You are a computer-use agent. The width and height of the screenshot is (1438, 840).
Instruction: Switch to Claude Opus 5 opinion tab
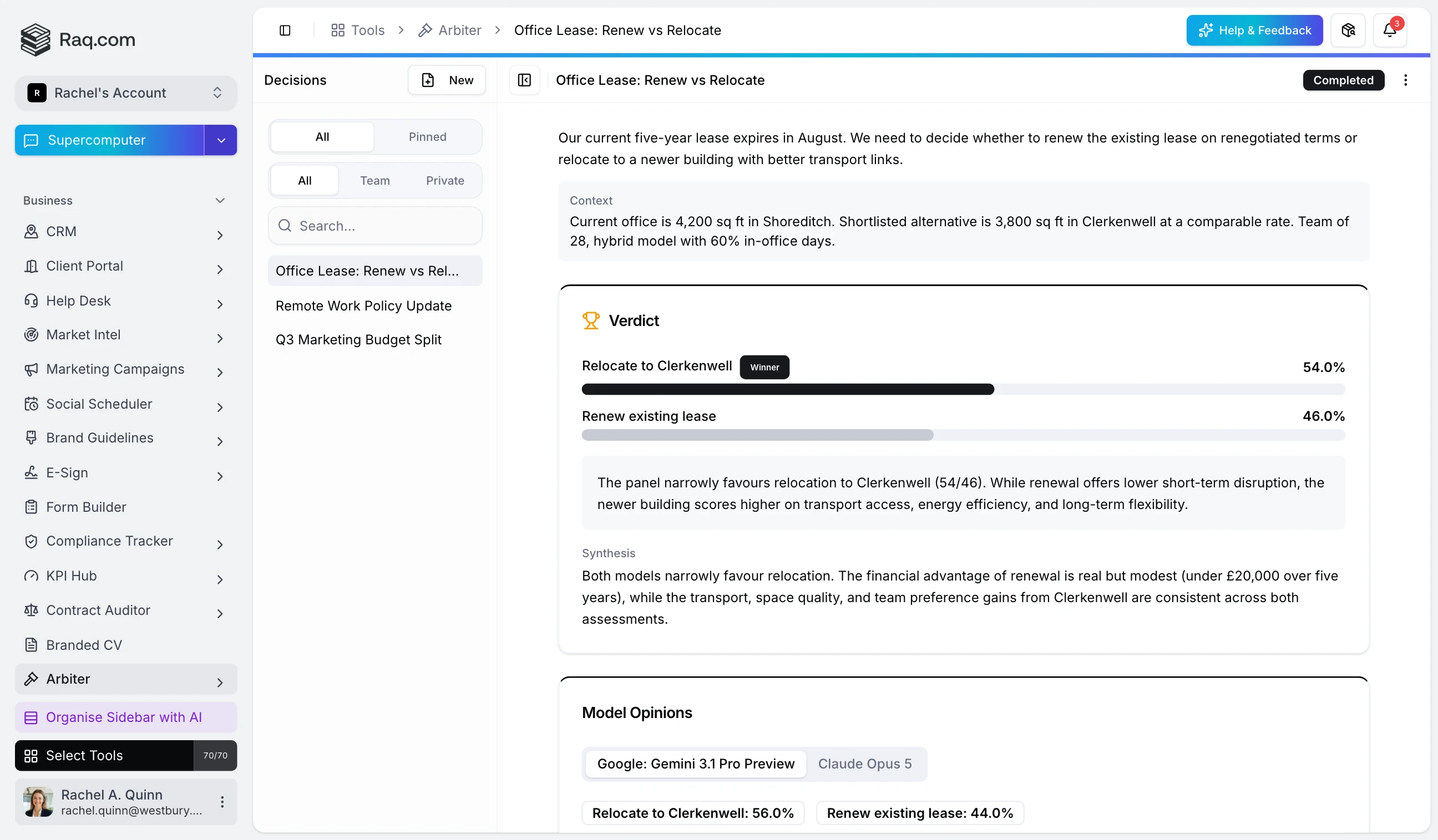864,764
